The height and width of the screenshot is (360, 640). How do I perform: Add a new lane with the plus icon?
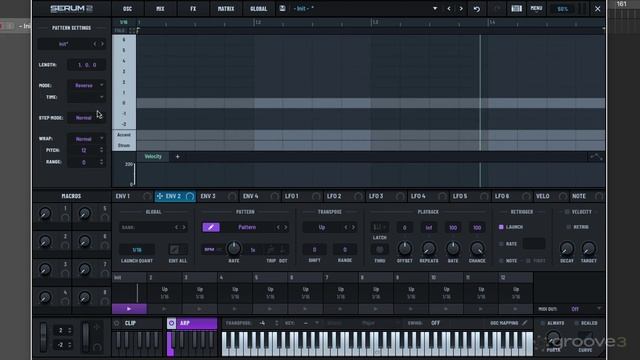[x=177, y=157]
